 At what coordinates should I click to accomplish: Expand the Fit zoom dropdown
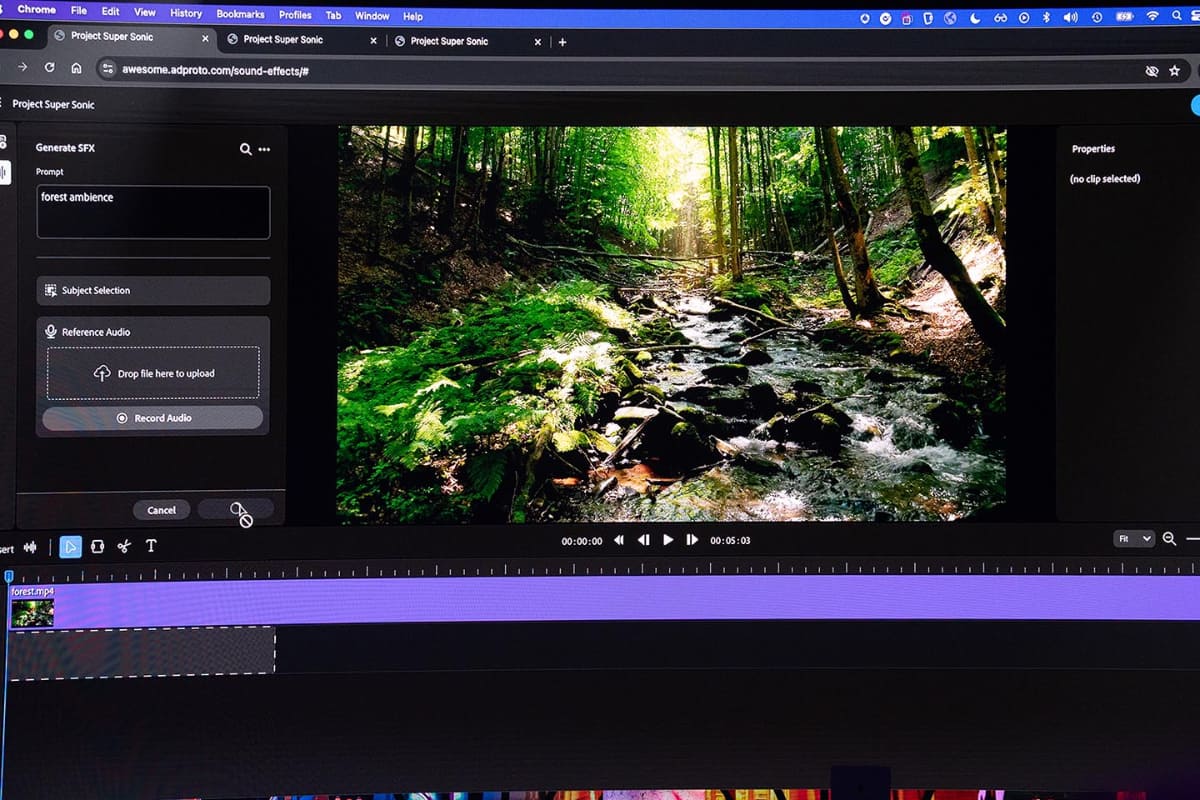[x=1134, y=539]
